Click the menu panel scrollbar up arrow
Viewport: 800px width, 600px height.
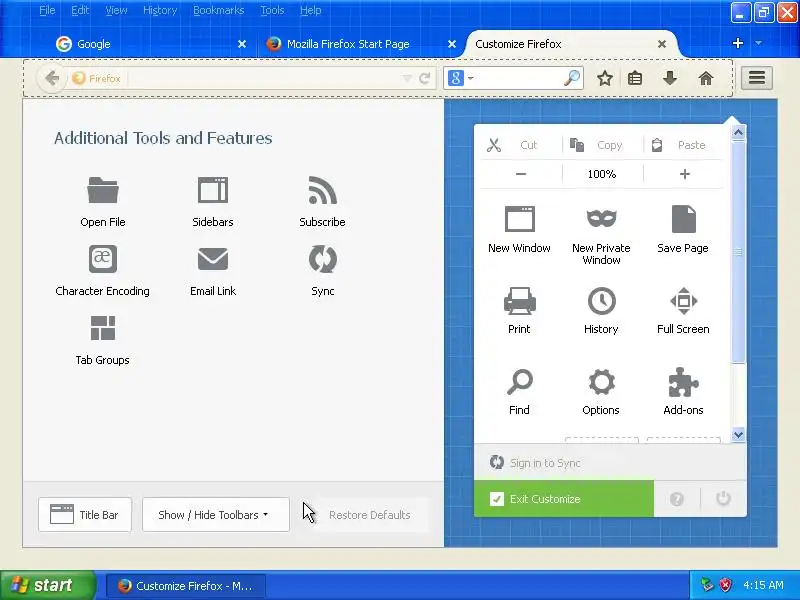point(738,133)
